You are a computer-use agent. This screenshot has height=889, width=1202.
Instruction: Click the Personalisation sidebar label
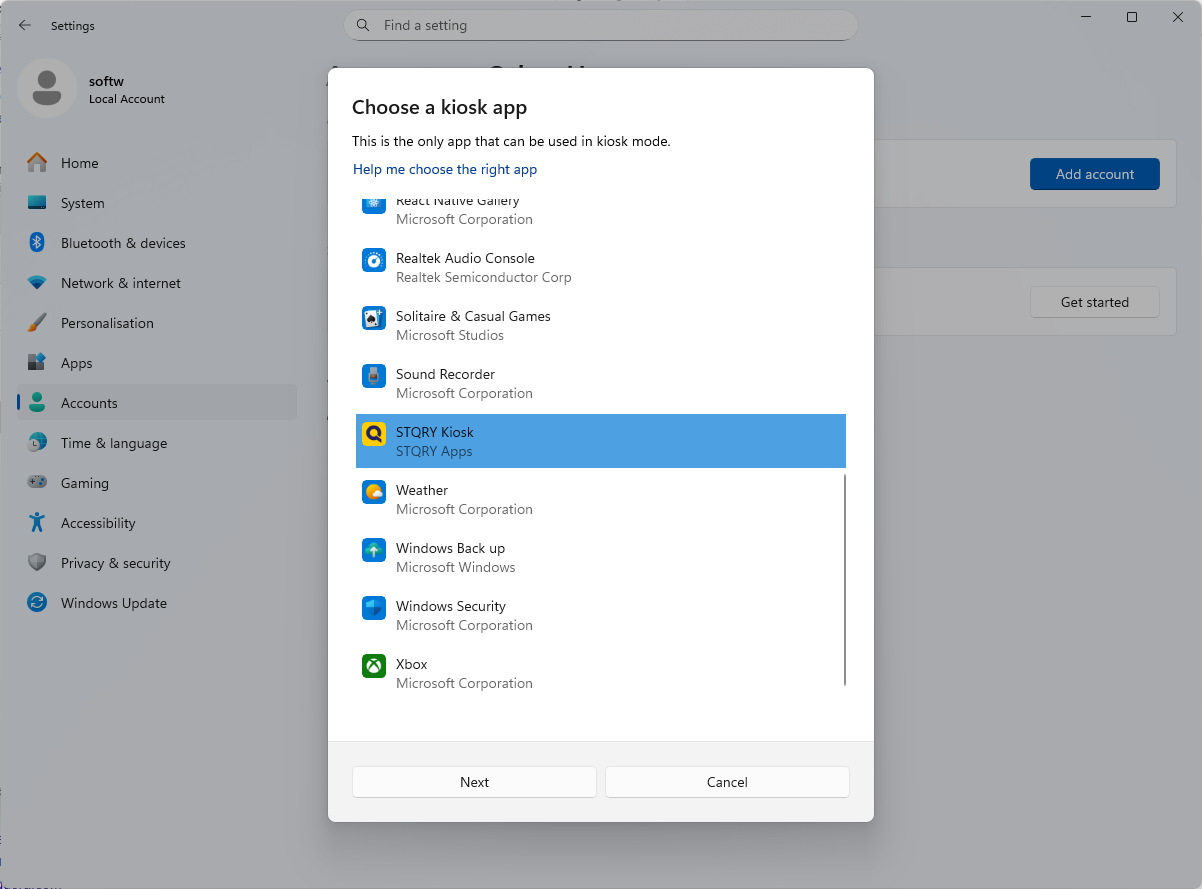point(107,323)
